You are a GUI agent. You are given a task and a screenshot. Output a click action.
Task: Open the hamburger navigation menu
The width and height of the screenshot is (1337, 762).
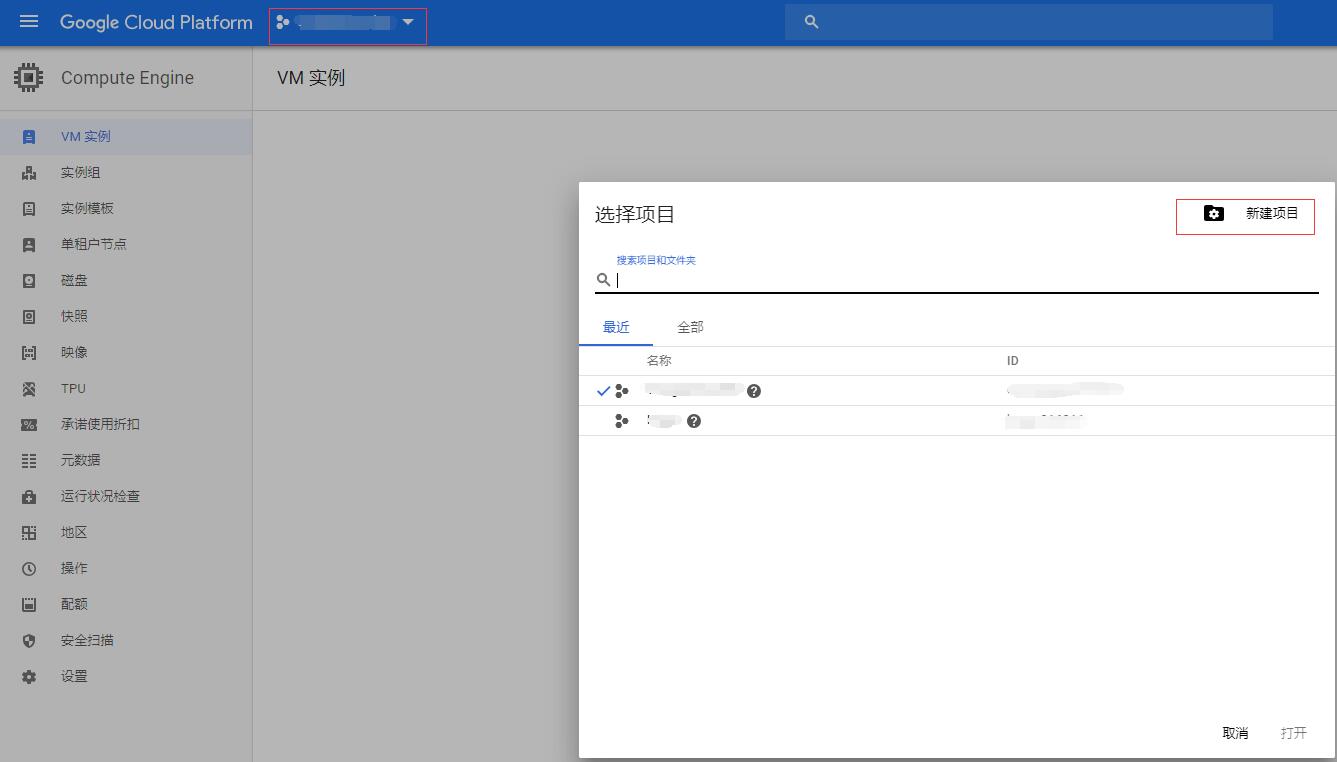(29, 21)
